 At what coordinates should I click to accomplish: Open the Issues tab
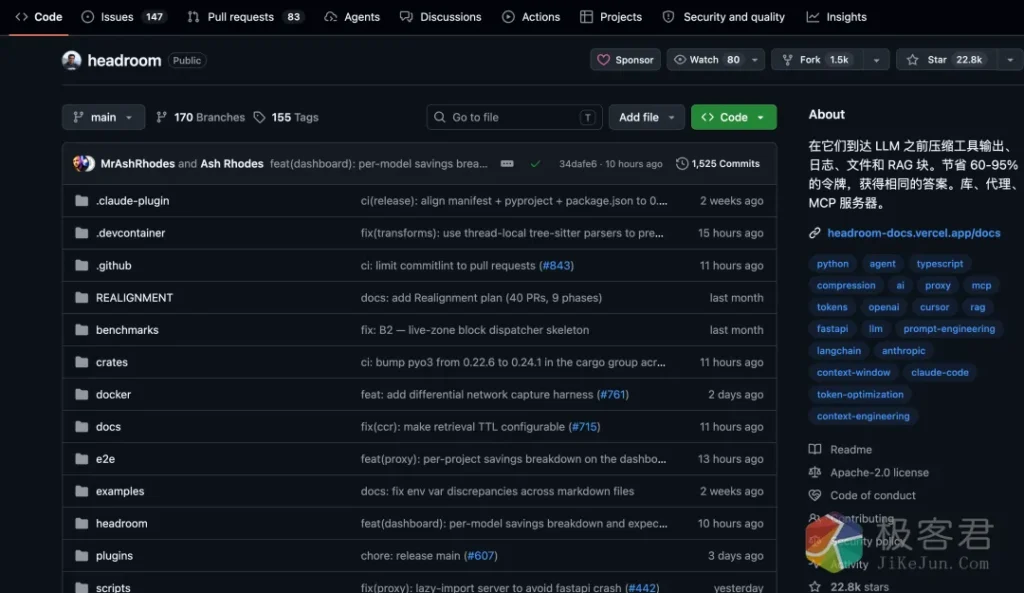coord(123,17)
